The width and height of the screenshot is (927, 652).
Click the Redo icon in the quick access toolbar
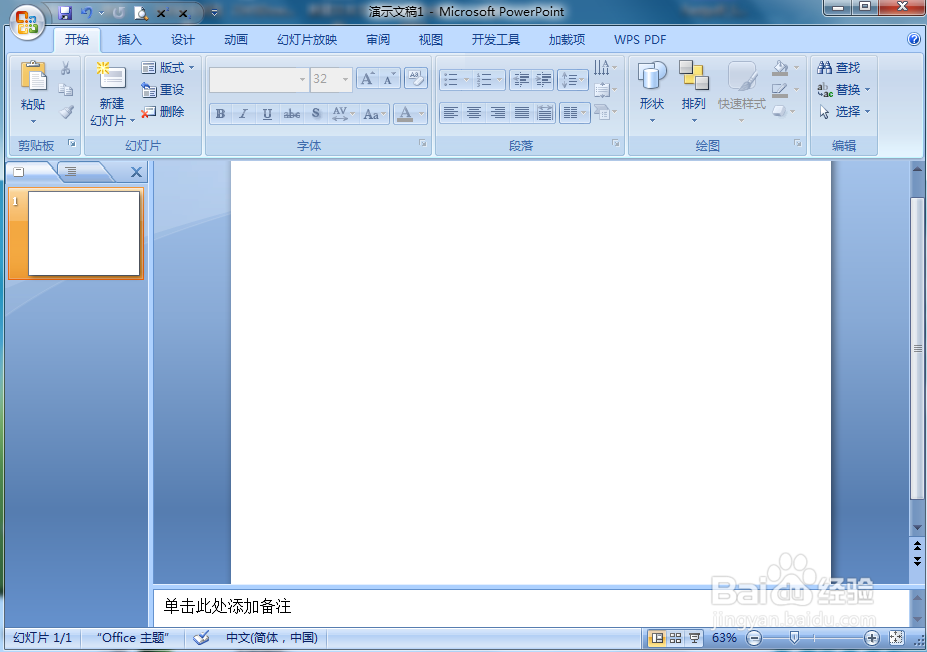click(118, 12)
